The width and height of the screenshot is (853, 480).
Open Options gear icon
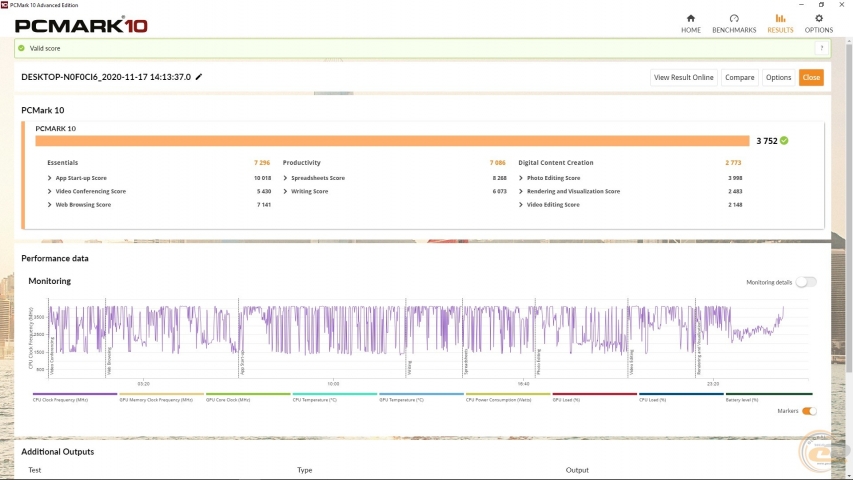pos(819,19)
